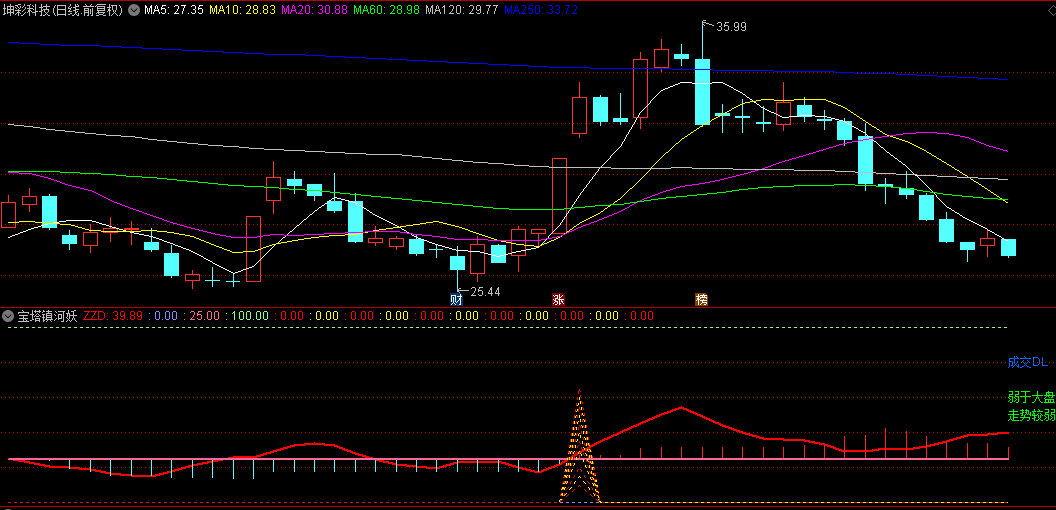The width and height of the screenshot is (1056, 510).
Task: Click the 25.00 pink indicator value
Action: coord(205,315)
